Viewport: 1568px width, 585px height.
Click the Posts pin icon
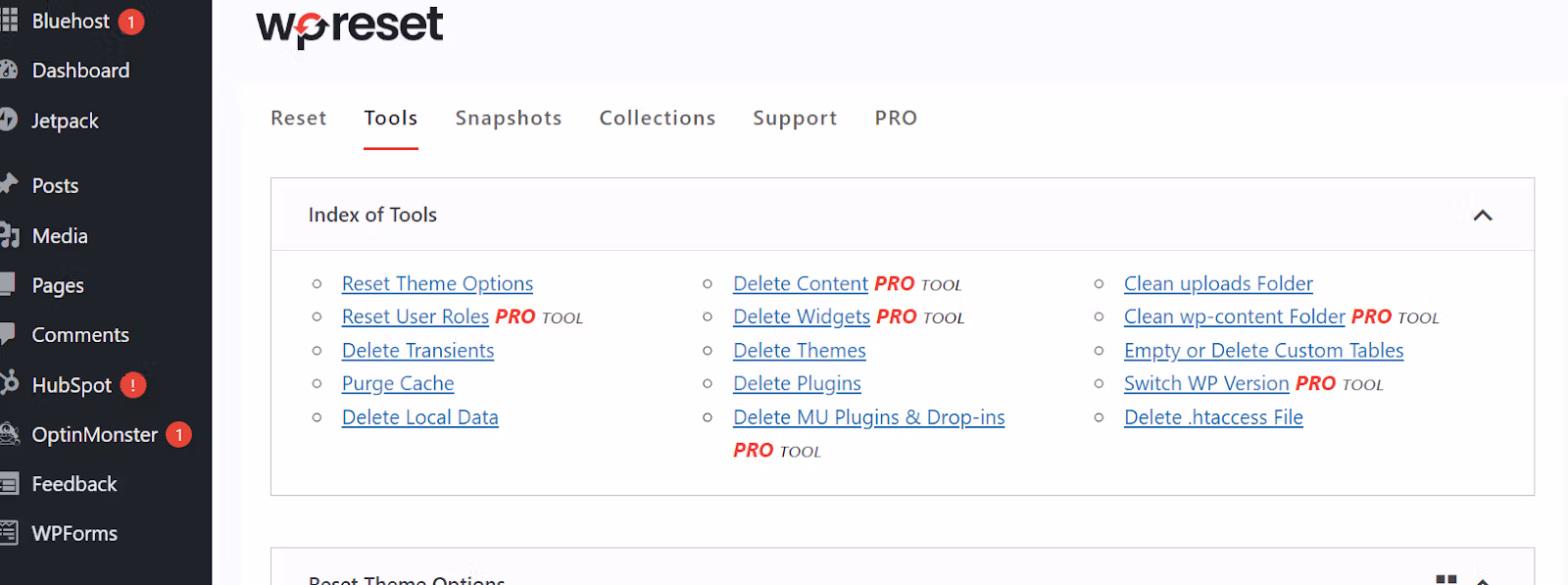pyautogui.click(x=10, y=184)
